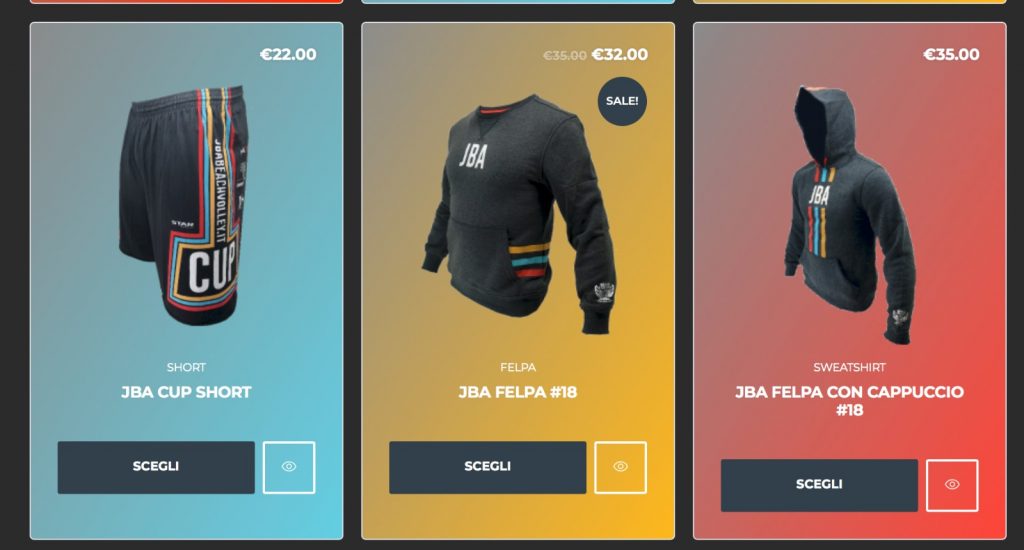Click the SALE! badge on the felpa
Image resolution: width=1024 pixels, height=550 pixels.
(x=622, y=101)
